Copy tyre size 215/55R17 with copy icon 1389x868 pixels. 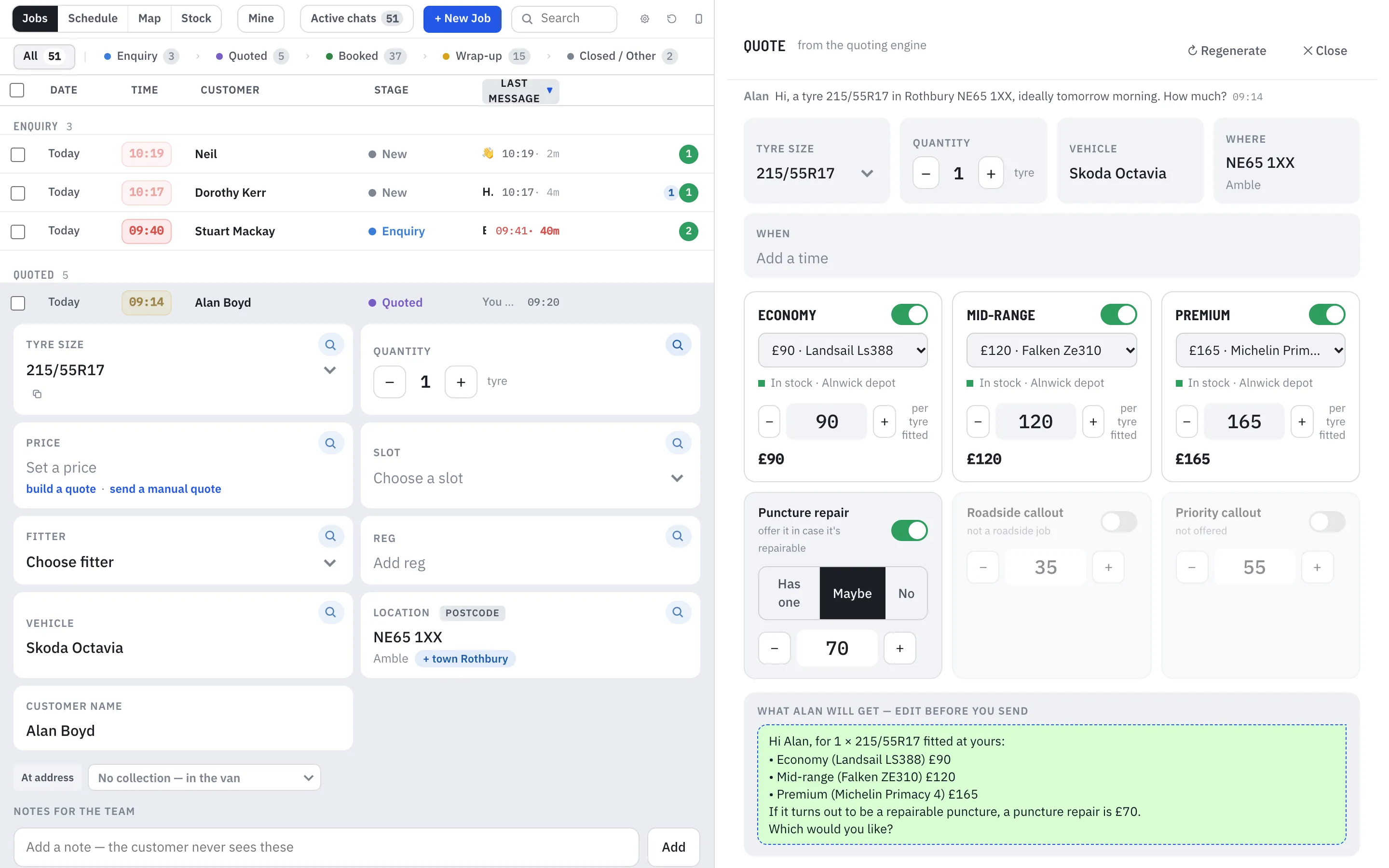click(x=37, y=394)
